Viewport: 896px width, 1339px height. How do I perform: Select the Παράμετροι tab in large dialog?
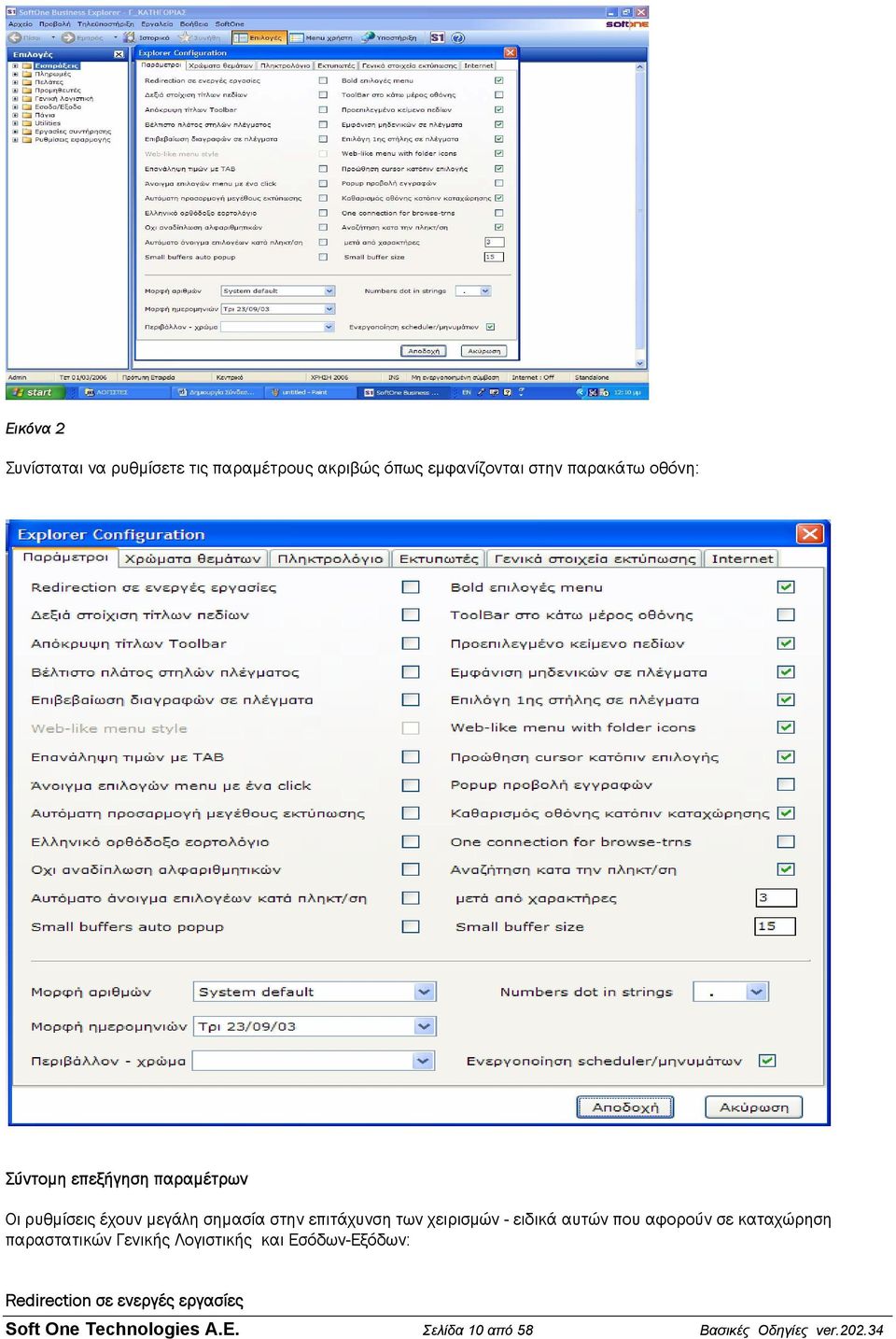64,557
